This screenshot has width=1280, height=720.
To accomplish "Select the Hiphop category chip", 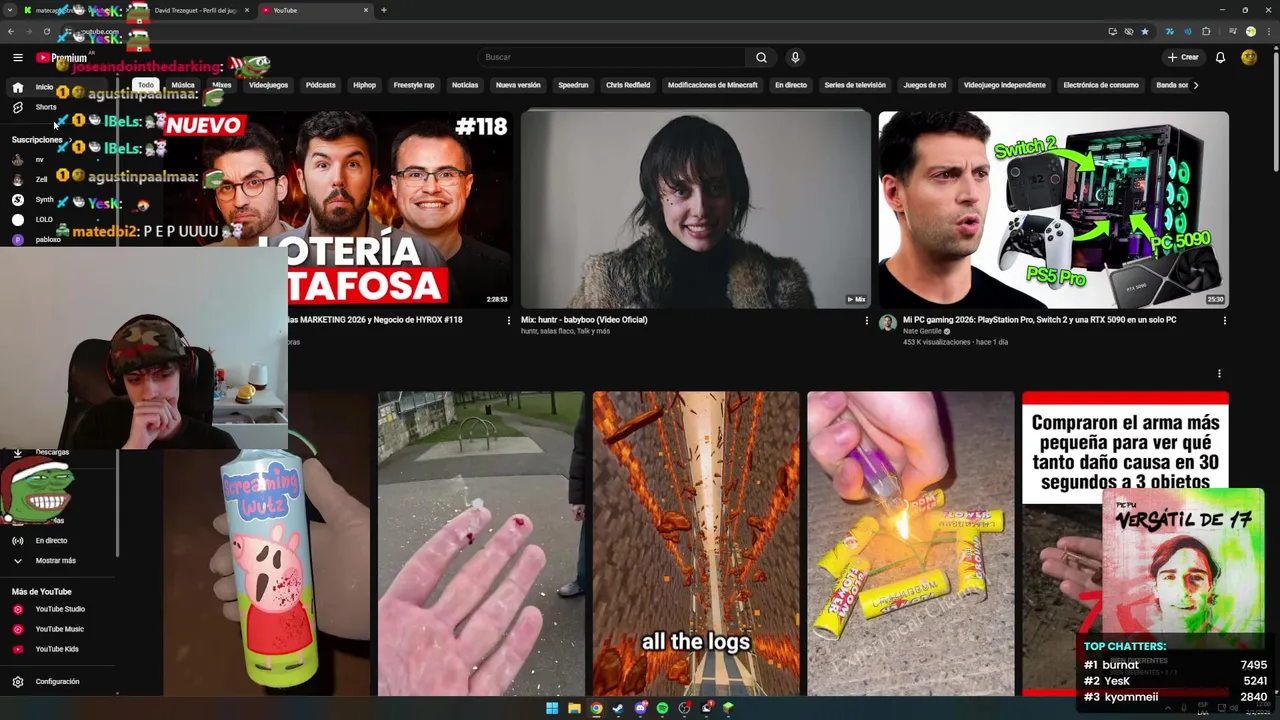I will (364, 85).
